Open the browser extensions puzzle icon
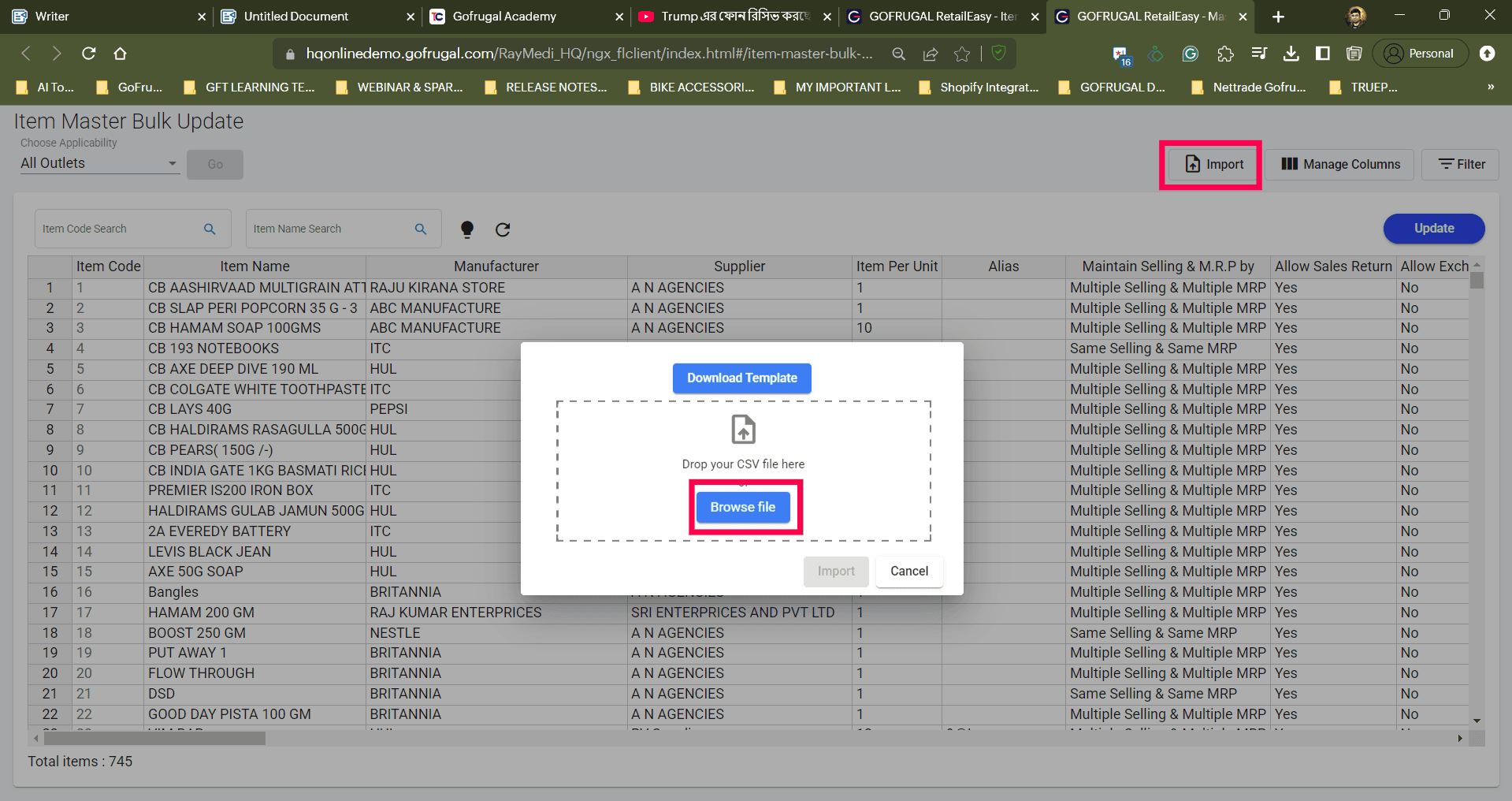1512x801 pixels. pos(1225,54)
